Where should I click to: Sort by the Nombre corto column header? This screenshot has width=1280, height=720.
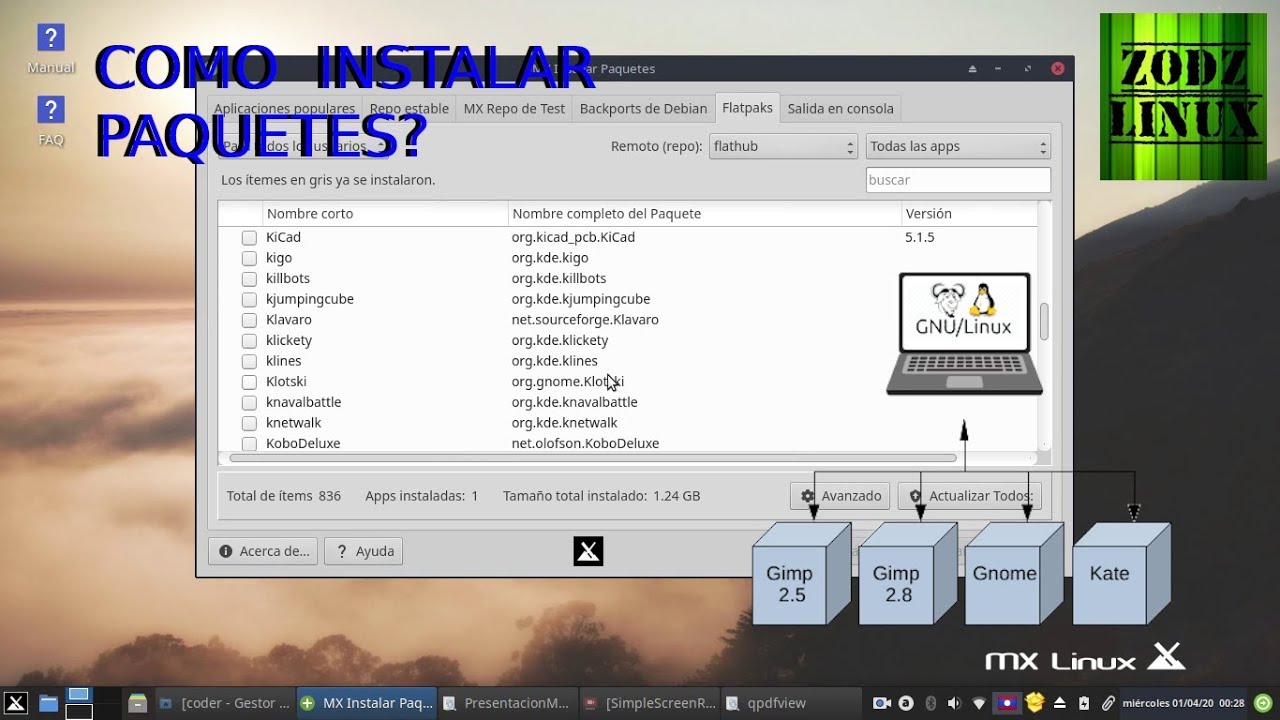click(386, 214)
